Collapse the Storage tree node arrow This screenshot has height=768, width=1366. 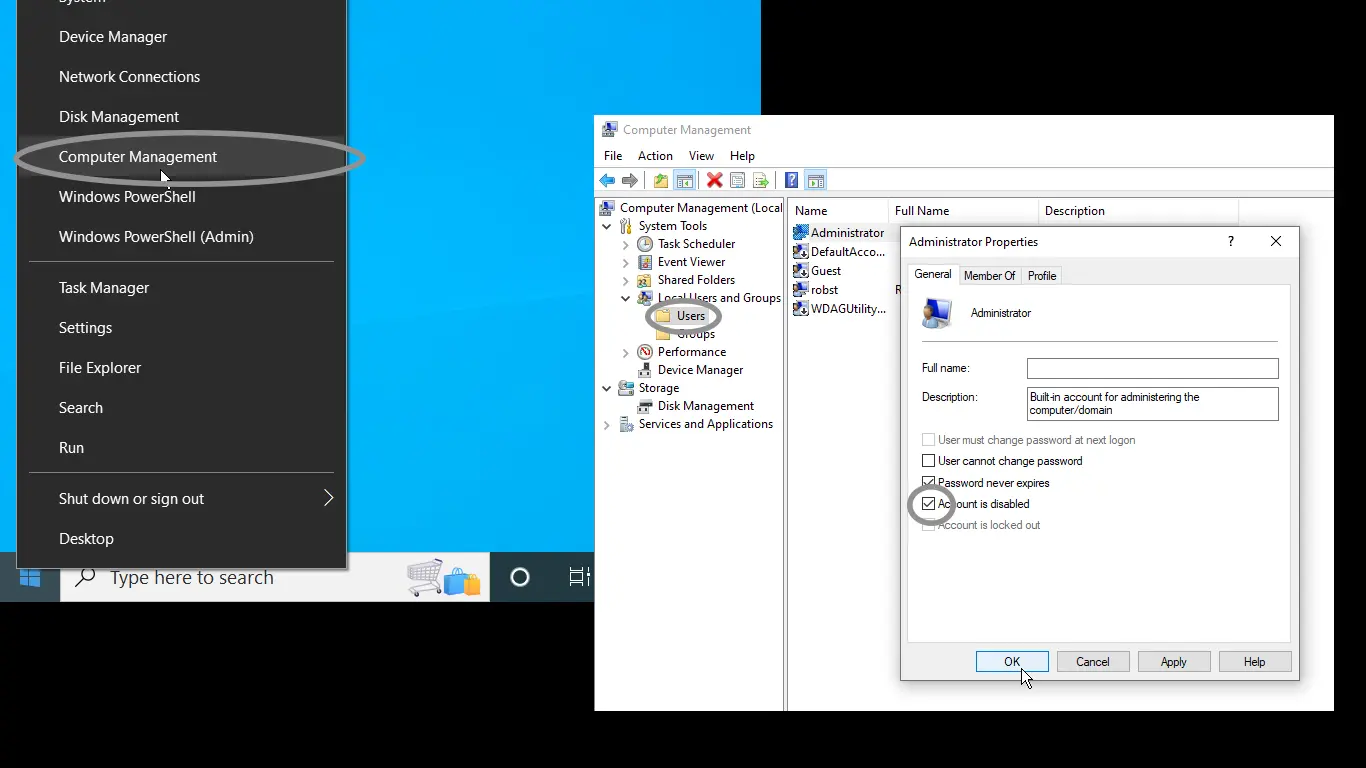pyautogui.click(x=607, y=388)
